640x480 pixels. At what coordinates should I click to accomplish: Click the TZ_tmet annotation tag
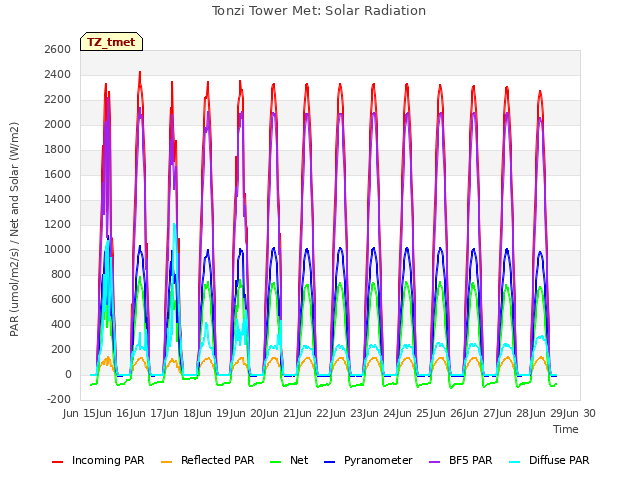click(x=111, y=42)
